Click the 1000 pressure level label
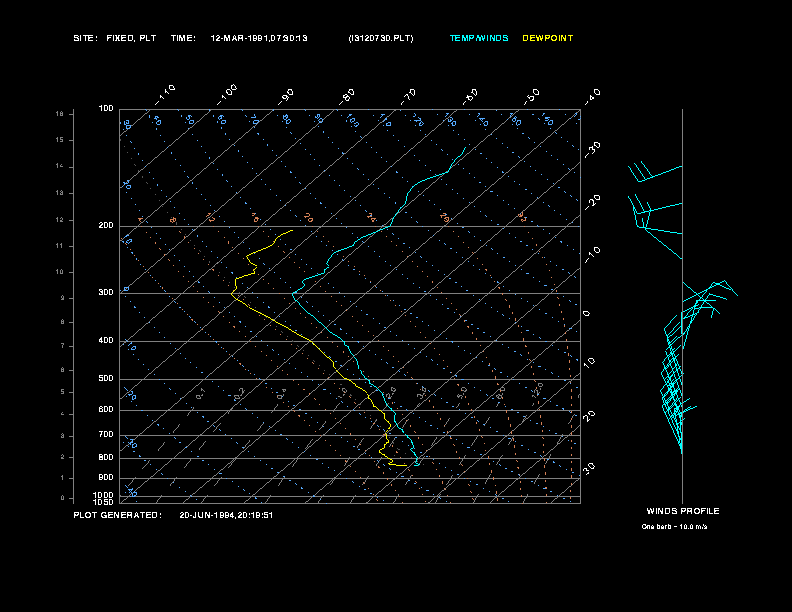This screenshot has width=792, height=612. [104, 495]
